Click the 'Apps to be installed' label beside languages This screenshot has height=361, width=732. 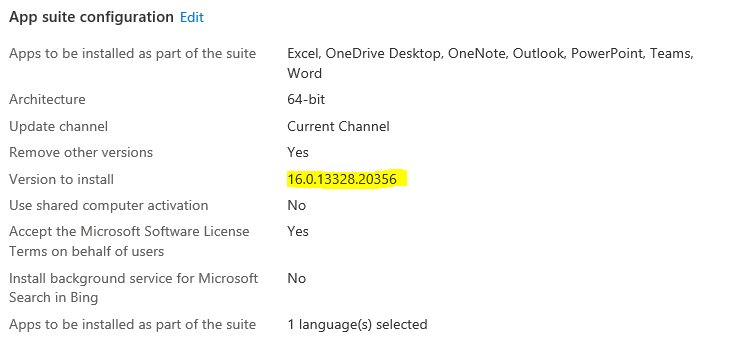(x=133, y=324)
